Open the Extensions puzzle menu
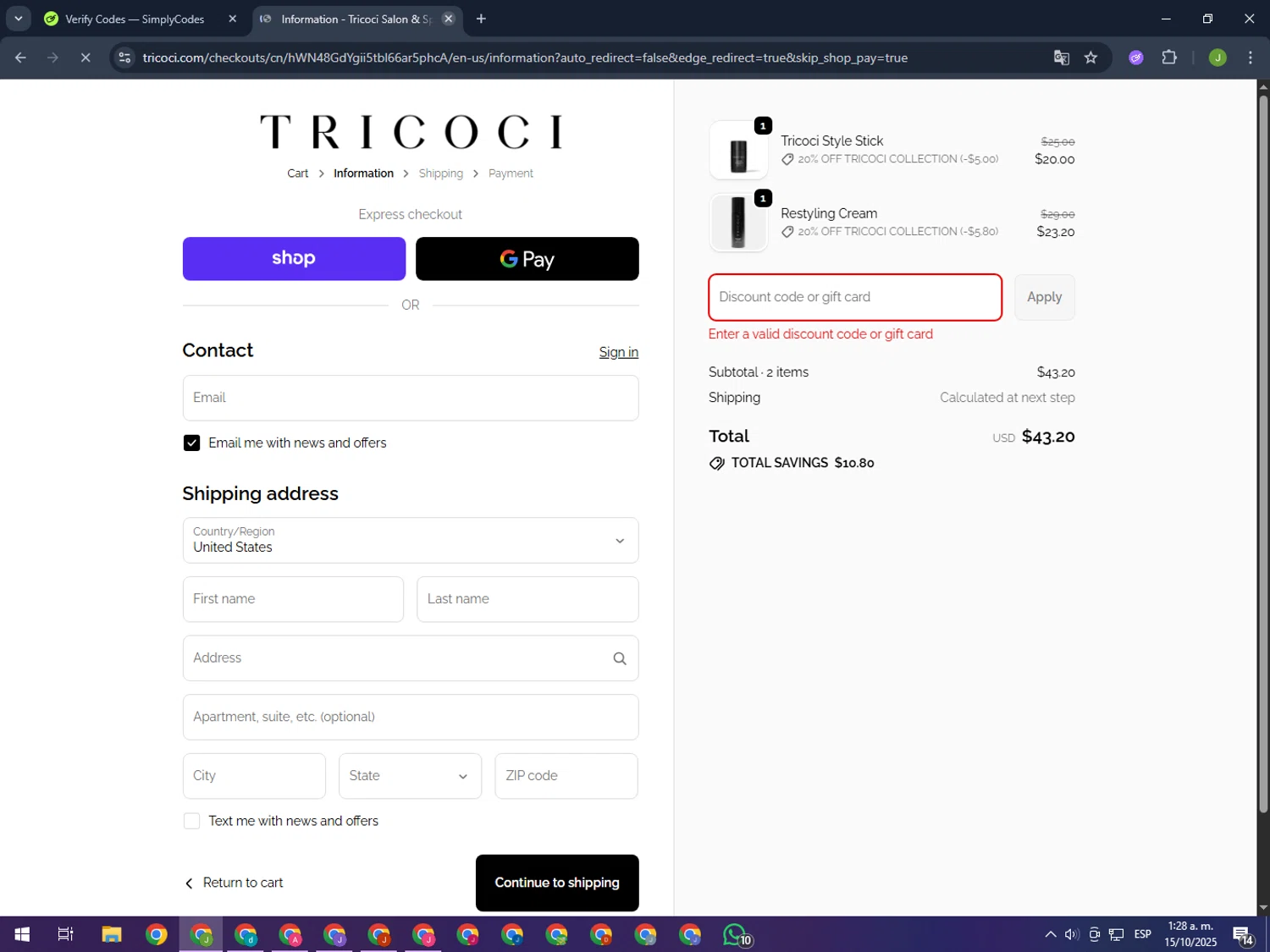1270x952 pixels. click(1169, 58)
